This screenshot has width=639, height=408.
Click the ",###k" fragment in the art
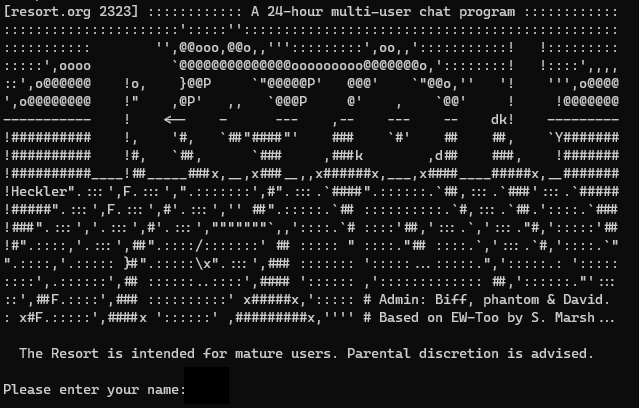pyautogui.click(x=343, y=155)
